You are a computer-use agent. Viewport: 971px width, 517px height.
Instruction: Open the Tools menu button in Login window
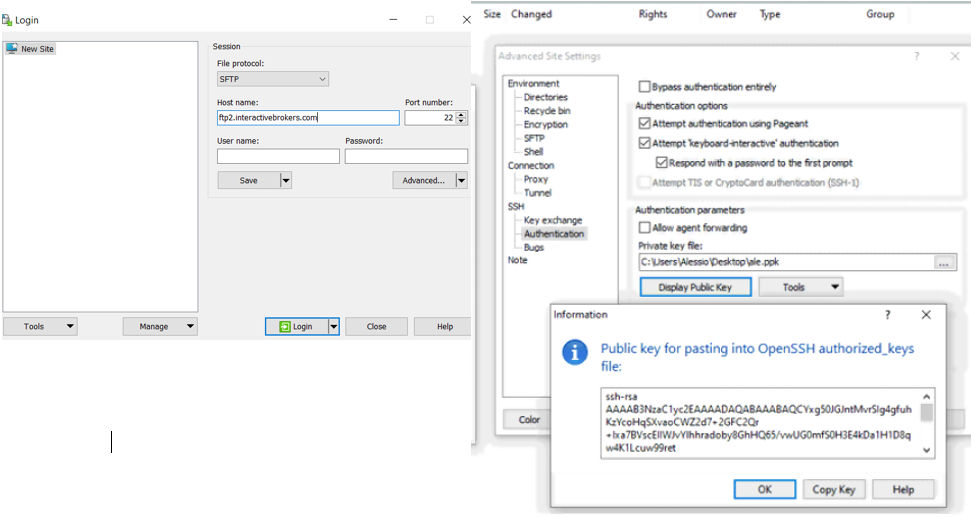40,326
